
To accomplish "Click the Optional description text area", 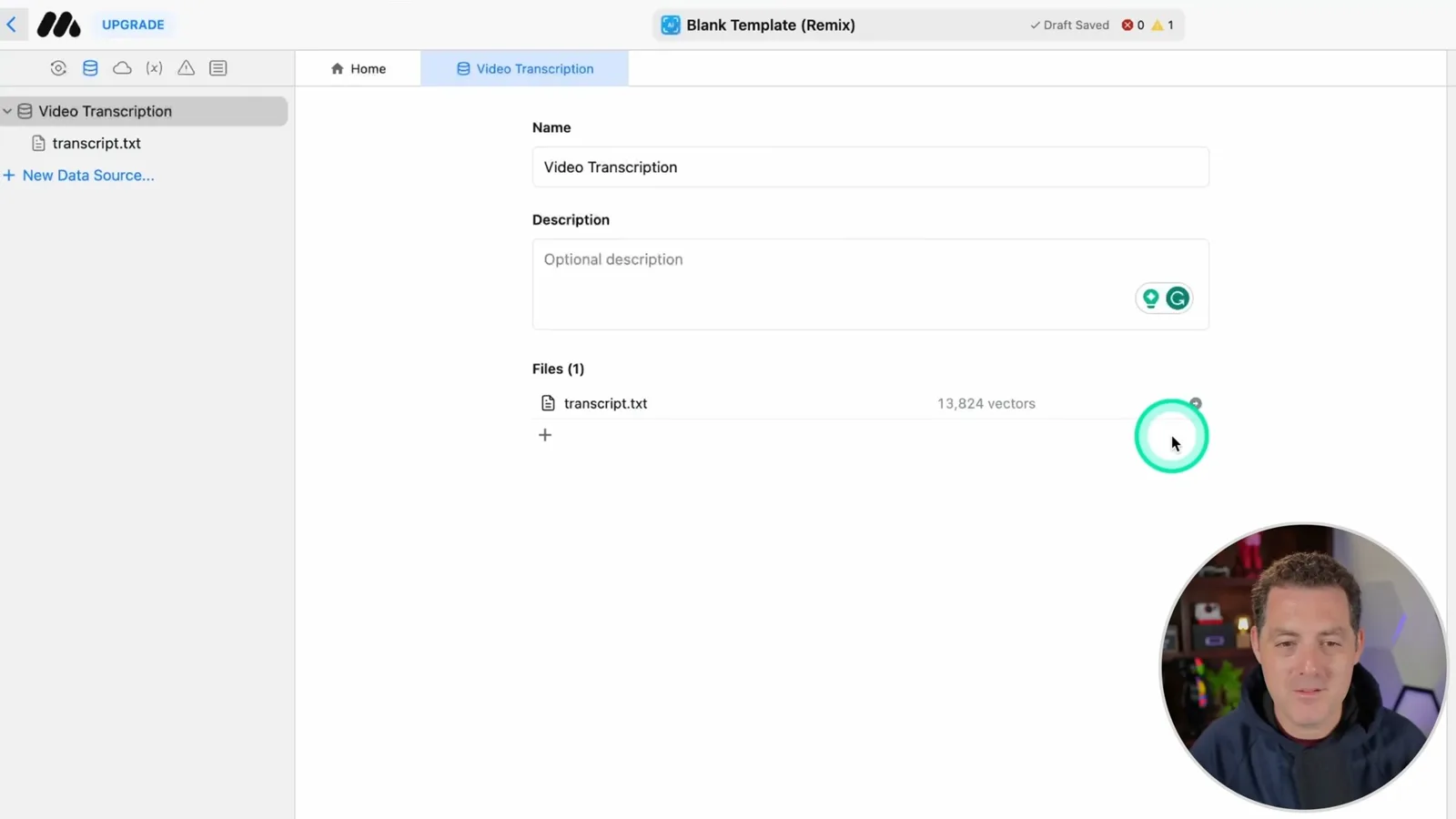I will point(870,284).
